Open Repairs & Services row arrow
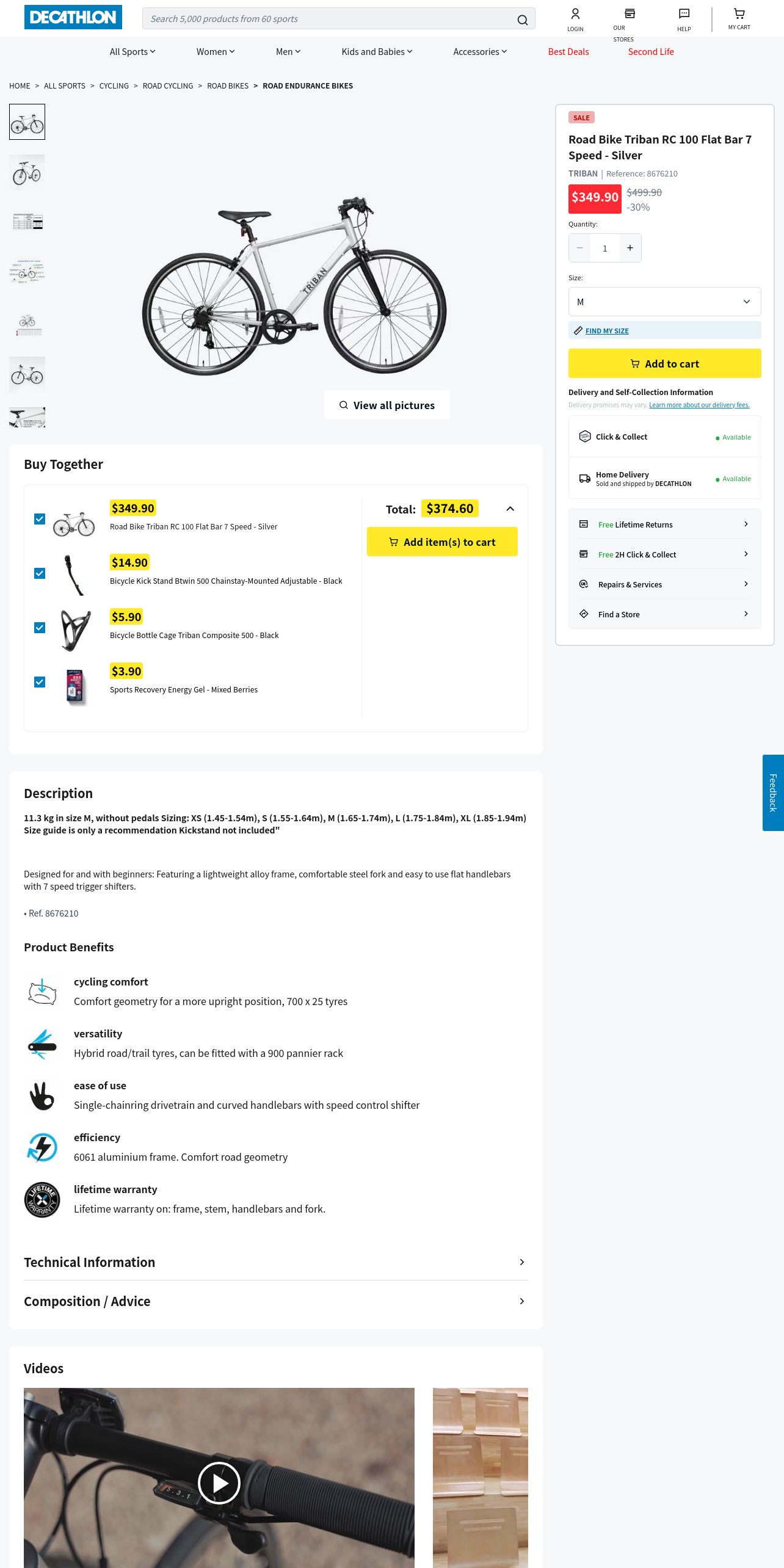The image size is (784, 1568). click(746, 584)
